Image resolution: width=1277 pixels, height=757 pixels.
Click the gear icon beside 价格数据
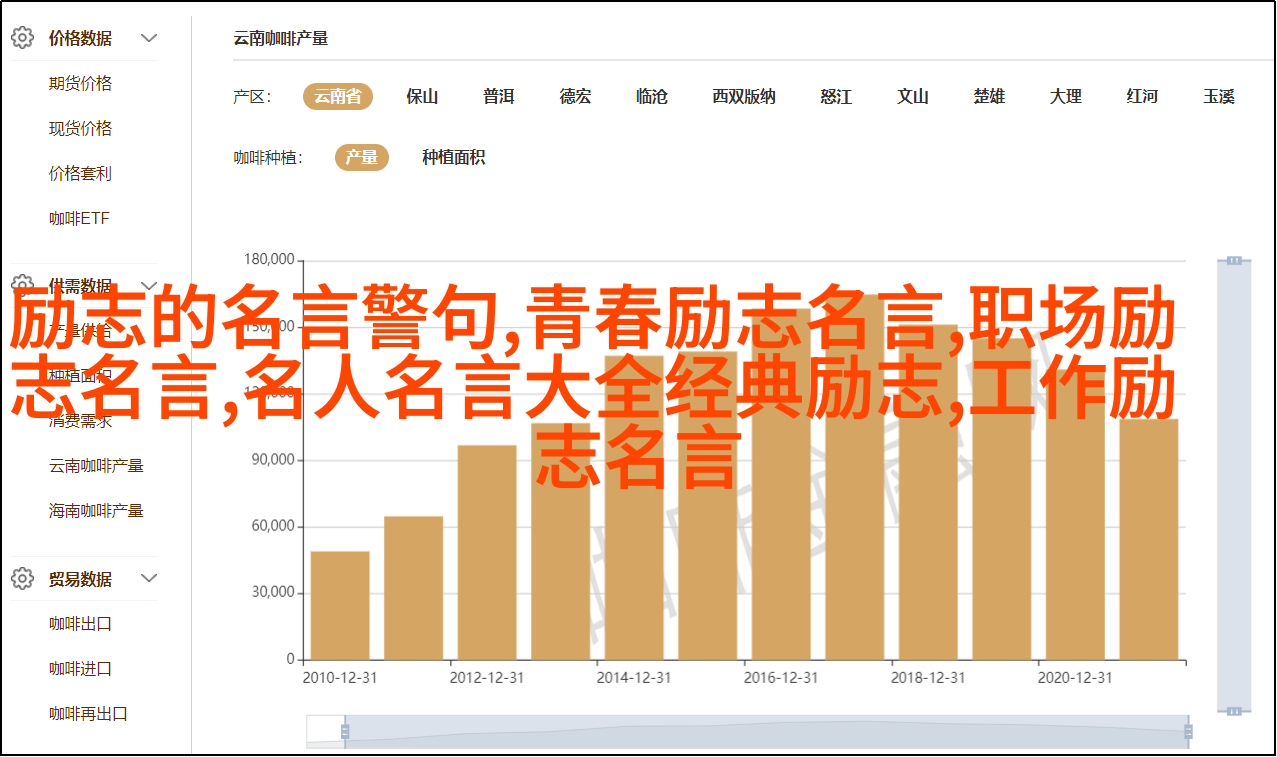point(22,38)
